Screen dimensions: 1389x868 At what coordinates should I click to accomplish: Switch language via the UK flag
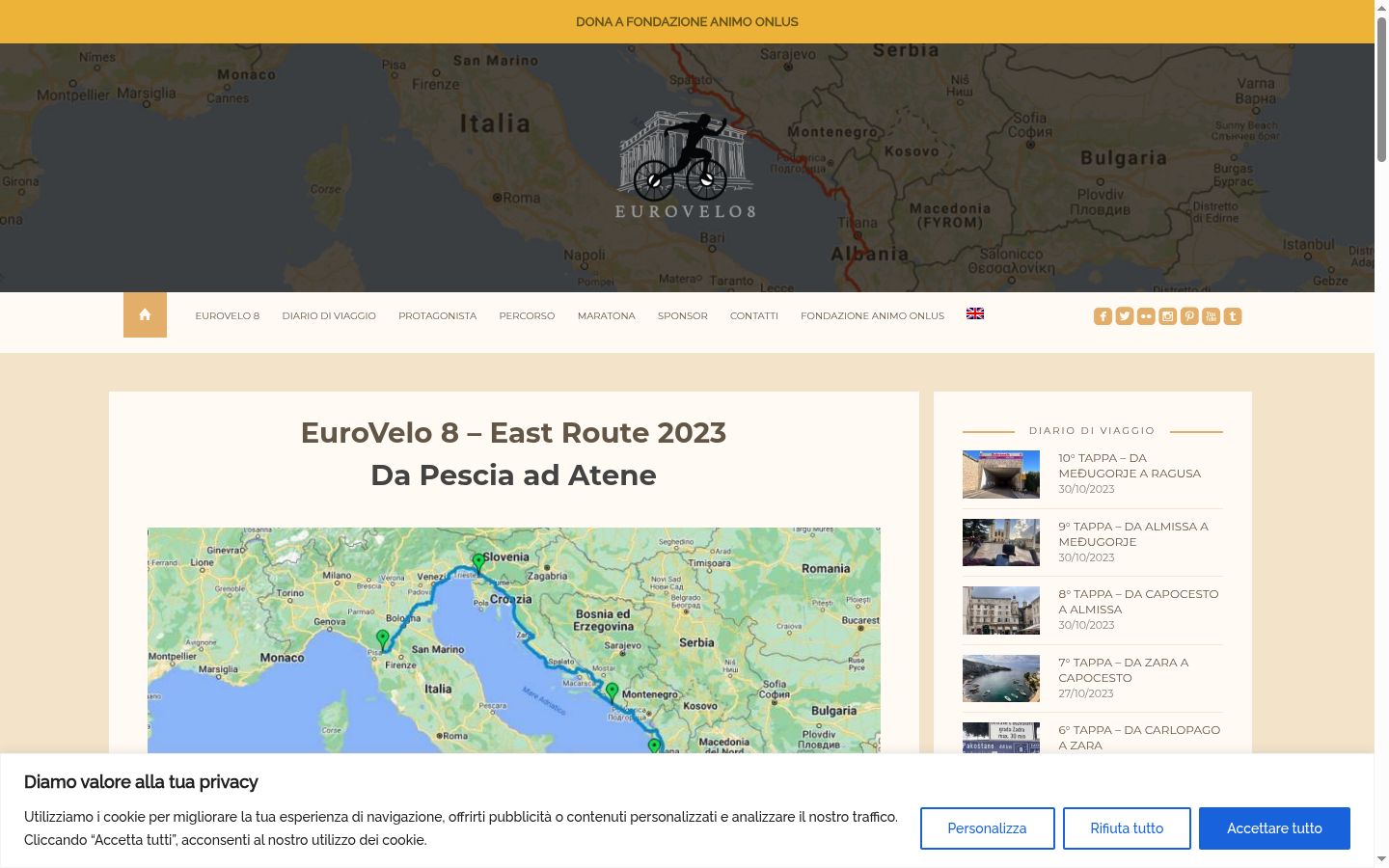(975, 313)
